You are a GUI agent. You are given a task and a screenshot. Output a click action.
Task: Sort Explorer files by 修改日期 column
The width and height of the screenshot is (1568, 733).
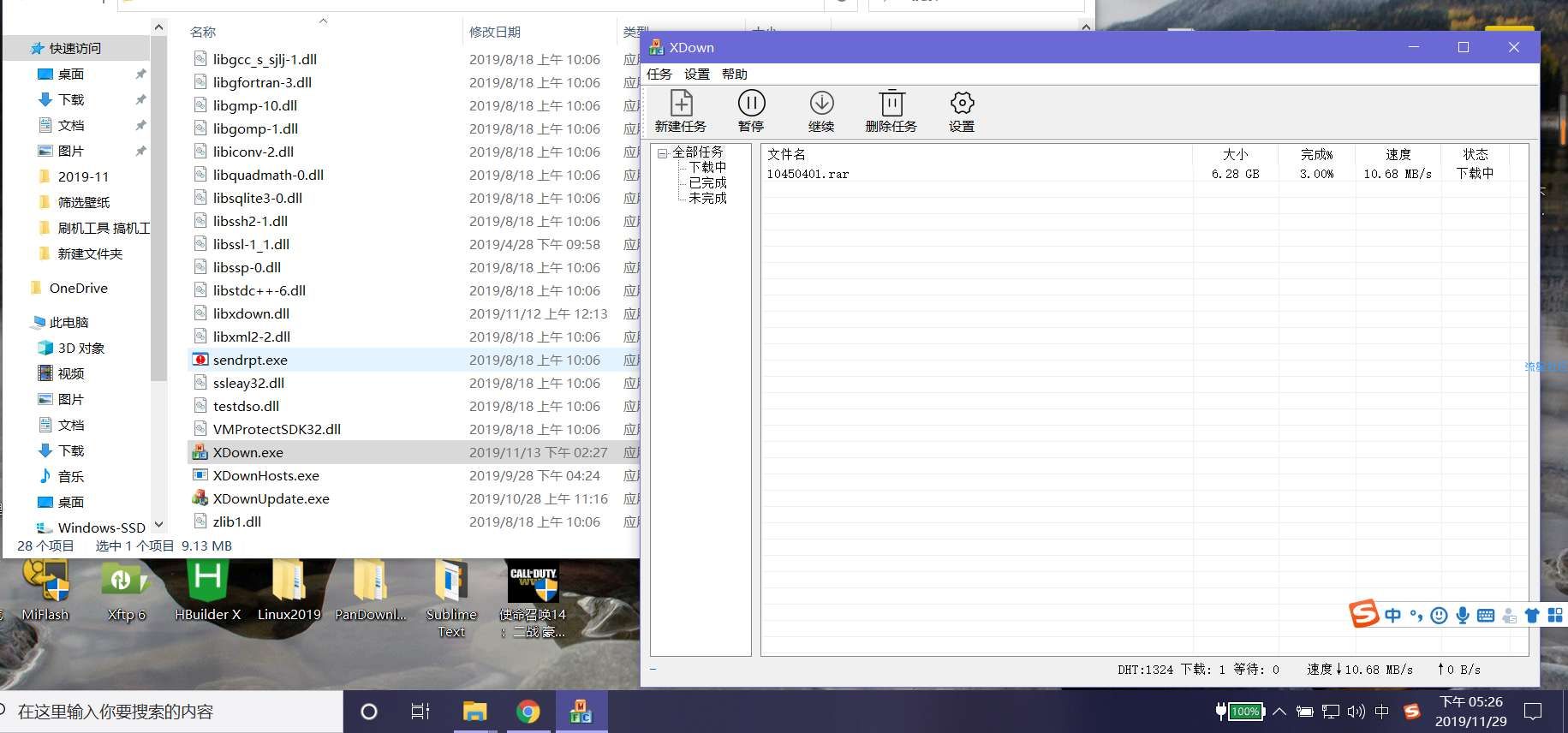click(x=495, y=32)
